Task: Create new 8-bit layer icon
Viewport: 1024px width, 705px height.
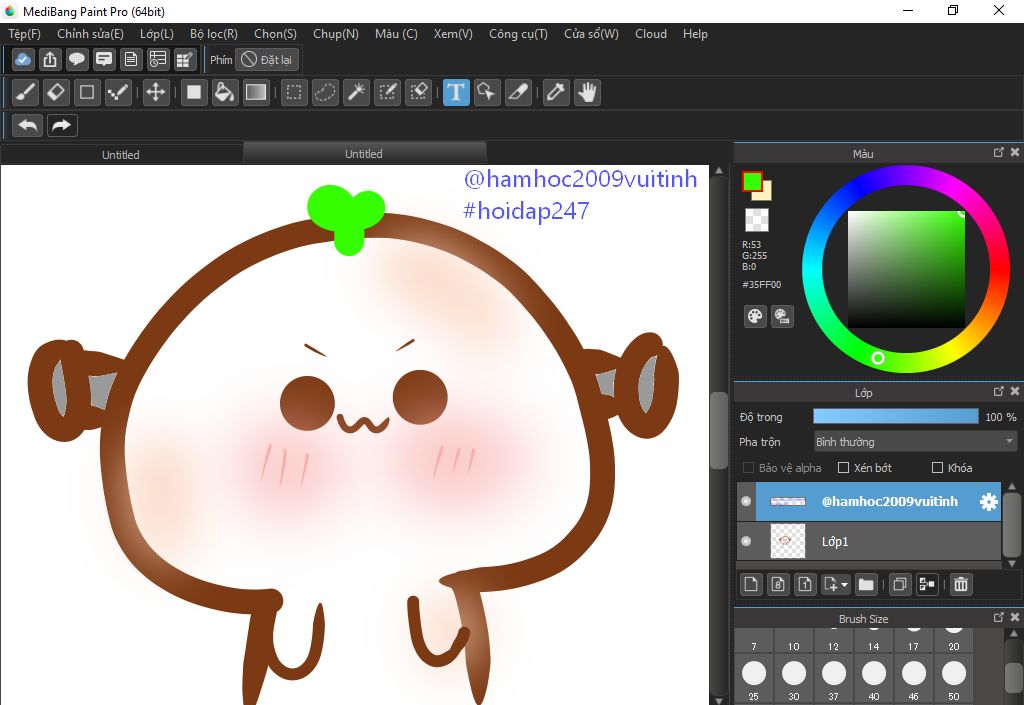Action: click(x=778, y=584)
